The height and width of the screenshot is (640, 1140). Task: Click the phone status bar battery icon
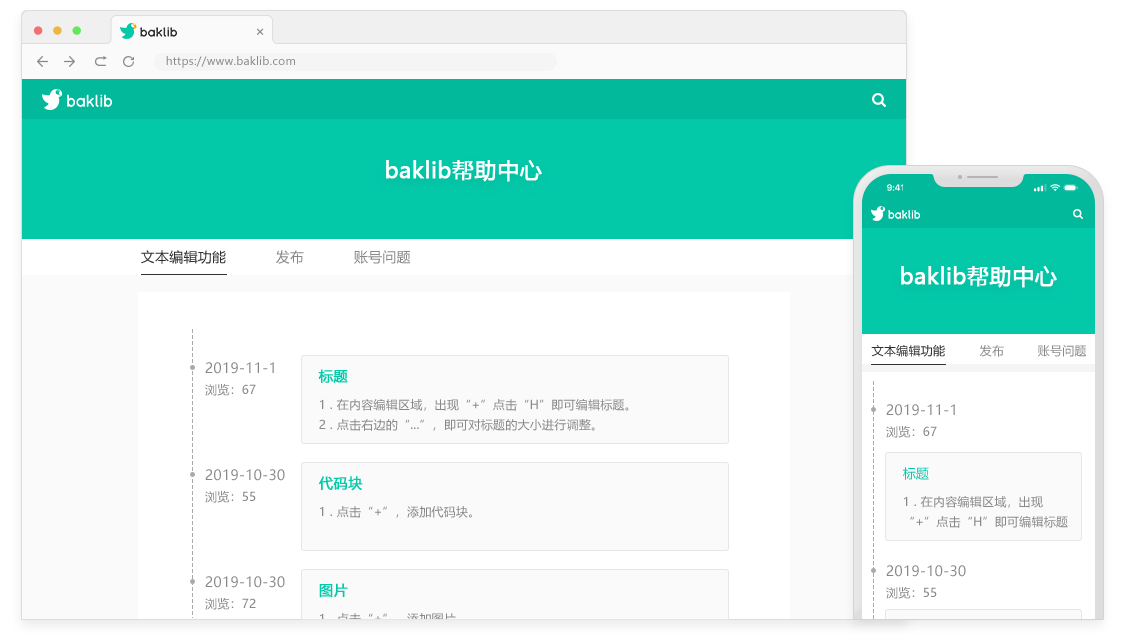click(x=1070, y=188)
